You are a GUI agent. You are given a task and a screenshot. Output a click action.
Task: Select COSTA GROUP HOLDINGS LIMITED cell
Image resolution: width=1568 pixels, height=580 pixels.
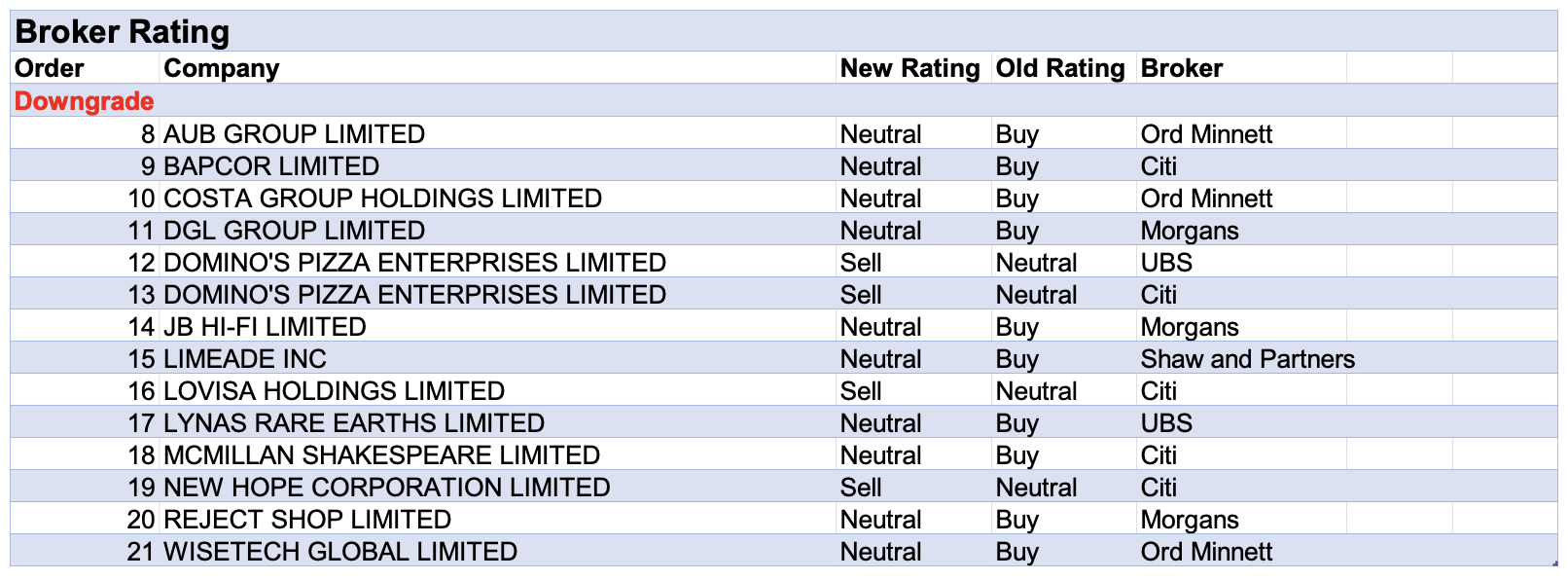pyautogui.click(x=382, y=199)
